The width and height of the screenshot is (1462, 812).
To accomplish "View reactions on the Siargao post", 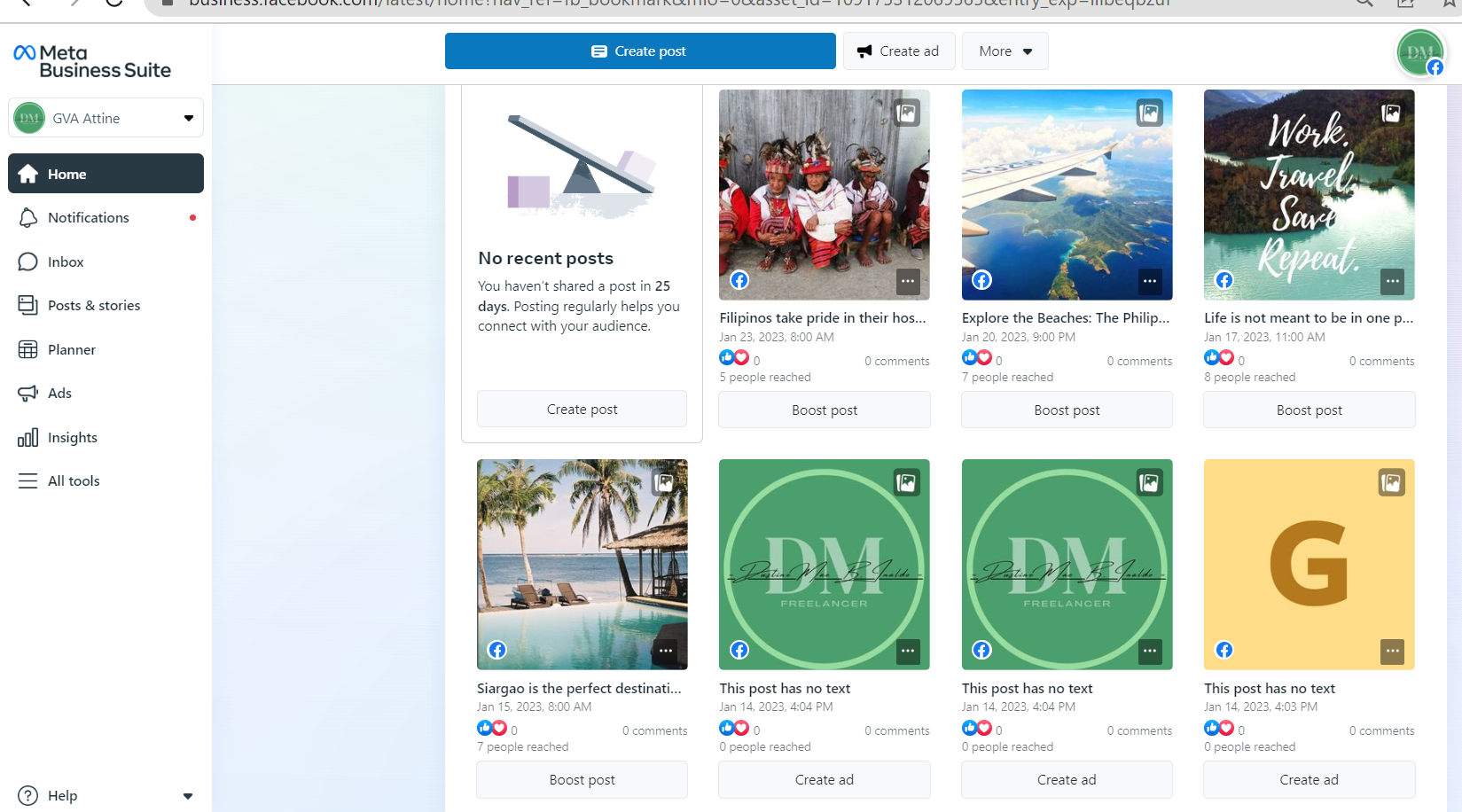I will click(x=497, y=729).
